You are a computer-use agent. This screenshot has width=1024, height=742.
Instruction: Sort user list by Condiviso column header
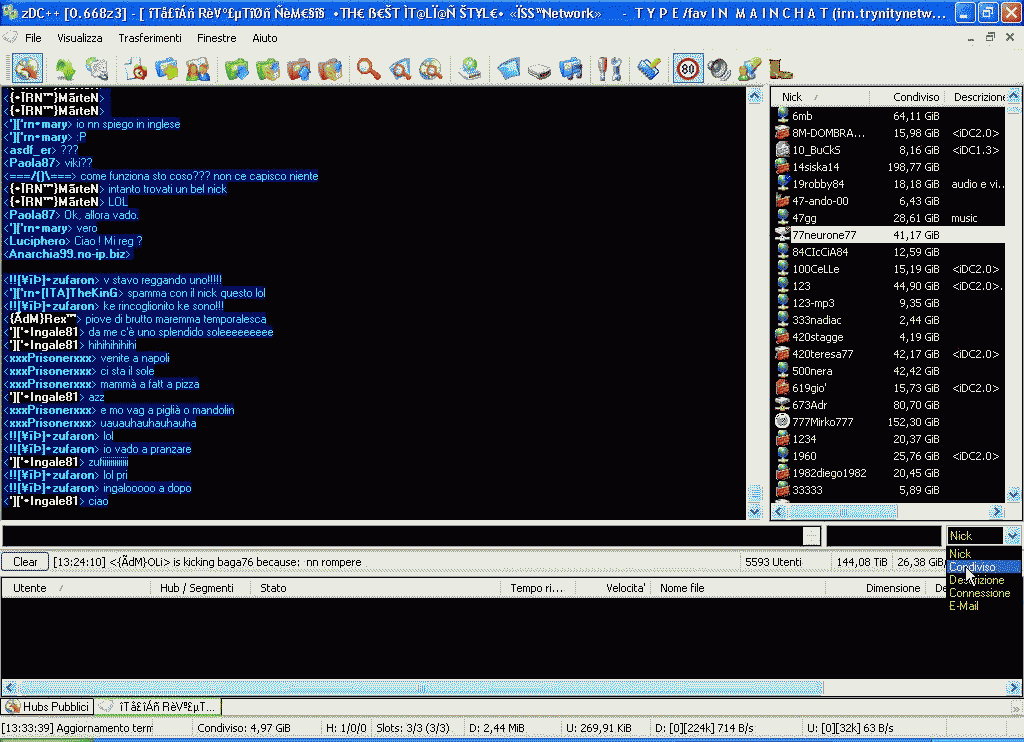tap(916, 97)
